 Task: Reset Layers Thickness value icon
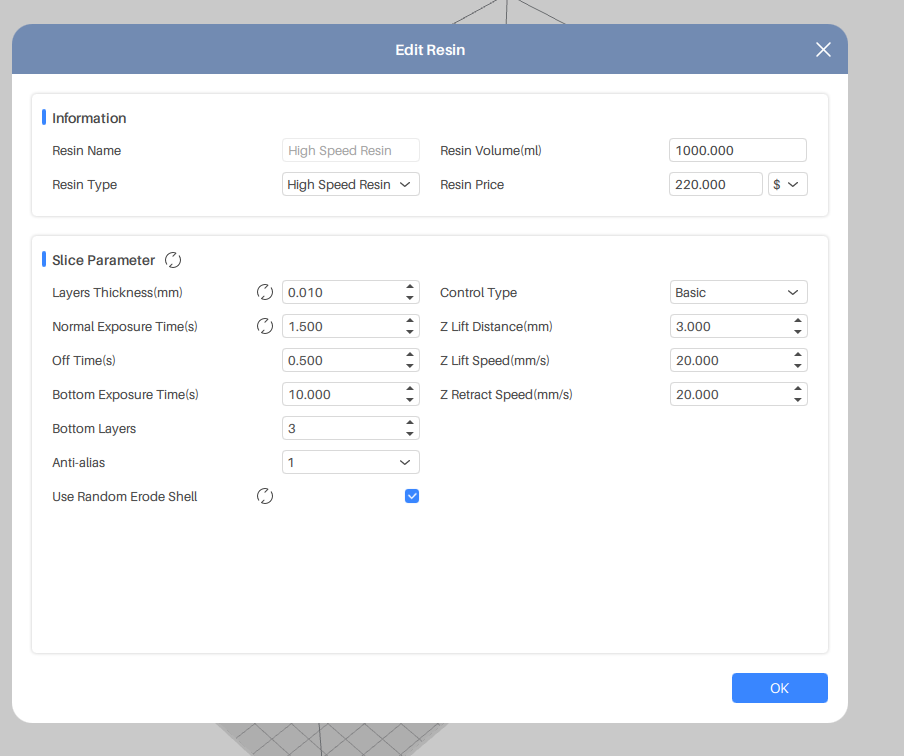tap(265, 292)
